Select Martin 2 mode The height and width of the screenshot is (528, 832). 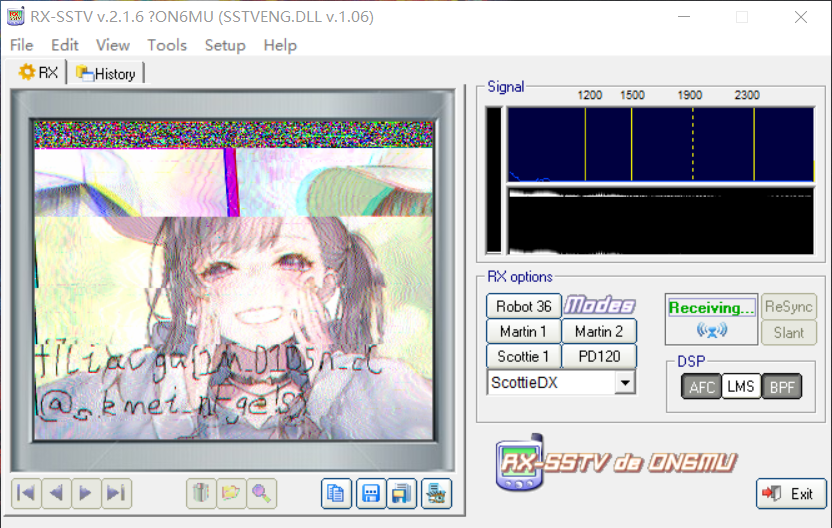pos(599,331)
